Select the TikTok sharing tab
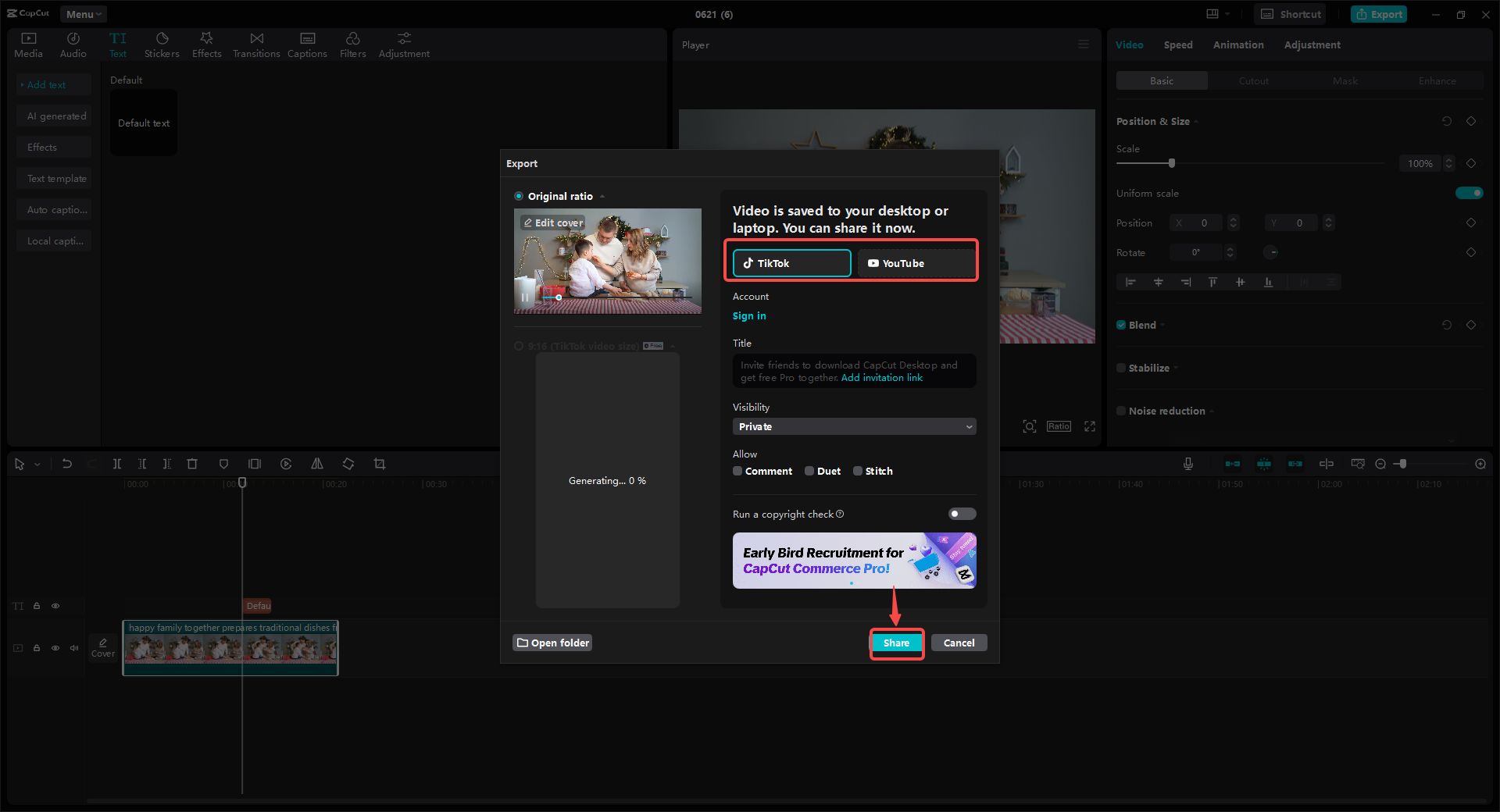The width and height of the screenshot is (1500, 812). [x=792, y=263]
